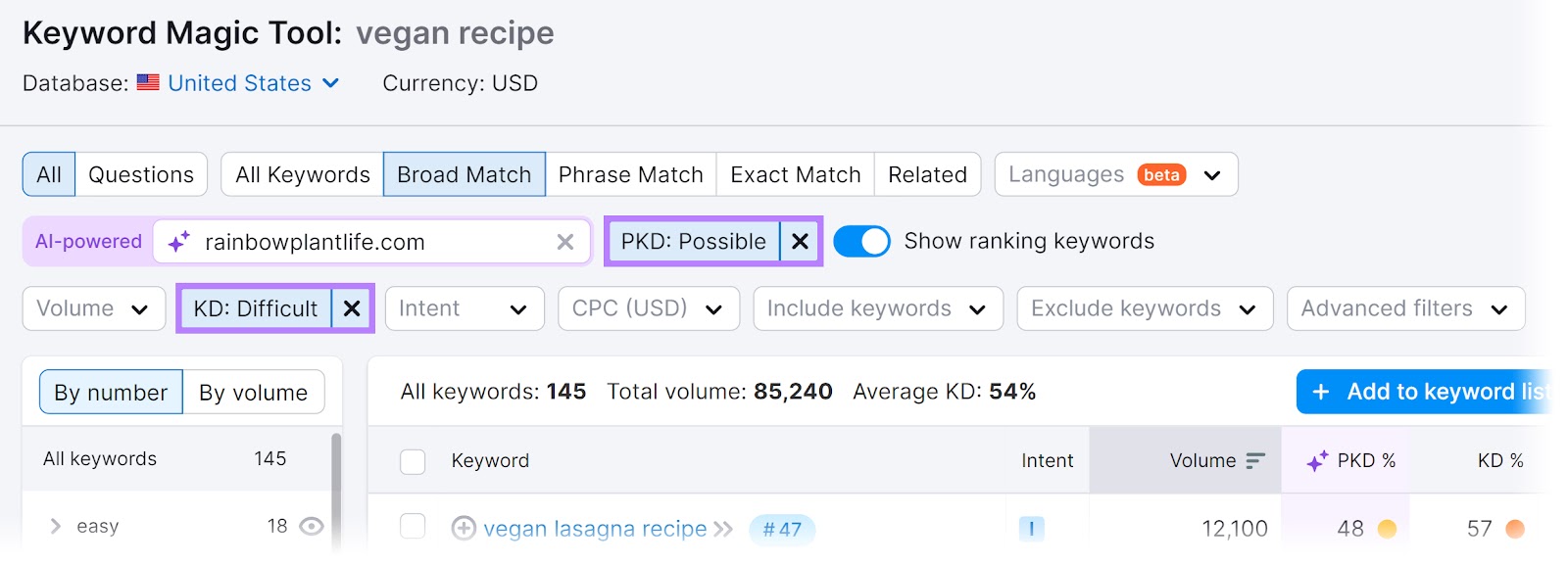Open the Advanced filters dropdown
This screenshot has height=565, width=1568.
point(1404,309)
